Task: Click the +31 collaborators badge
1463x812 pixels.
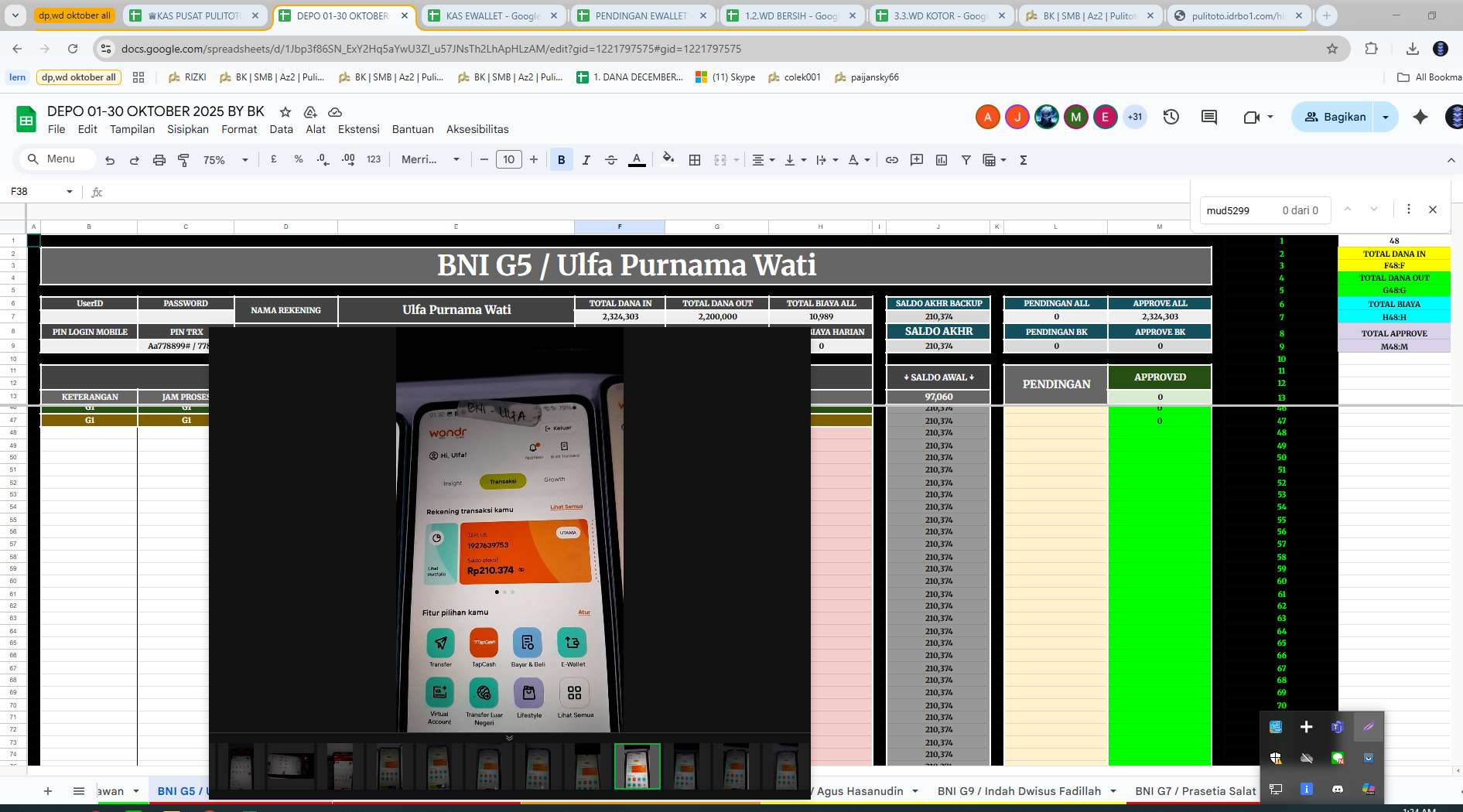Action: pyautogui.click(x=1135, y=117)
